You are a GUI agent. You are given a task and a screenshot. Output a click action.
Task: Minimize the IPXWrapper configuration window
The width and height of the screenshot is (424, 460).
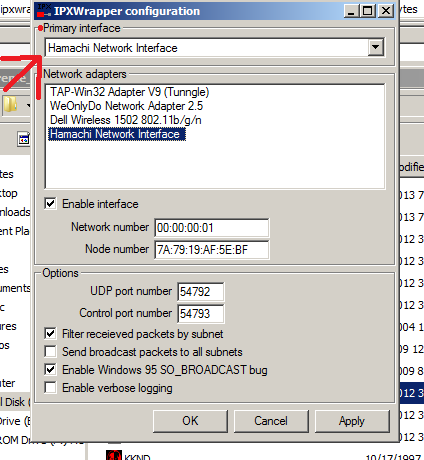click(x=351, y=11)
